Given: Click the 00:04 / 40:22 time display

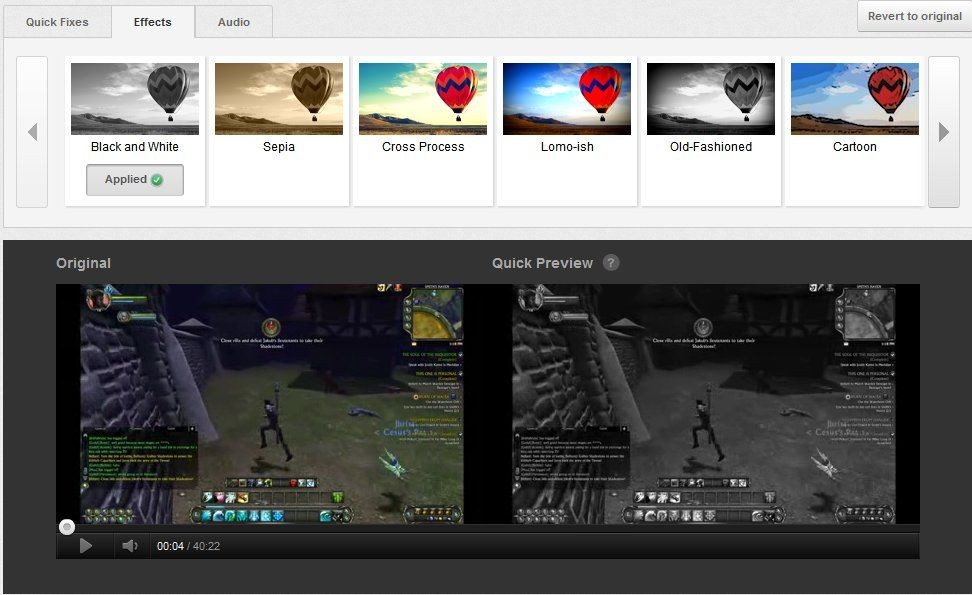Looking at the screenshot, I should [188, 546].
